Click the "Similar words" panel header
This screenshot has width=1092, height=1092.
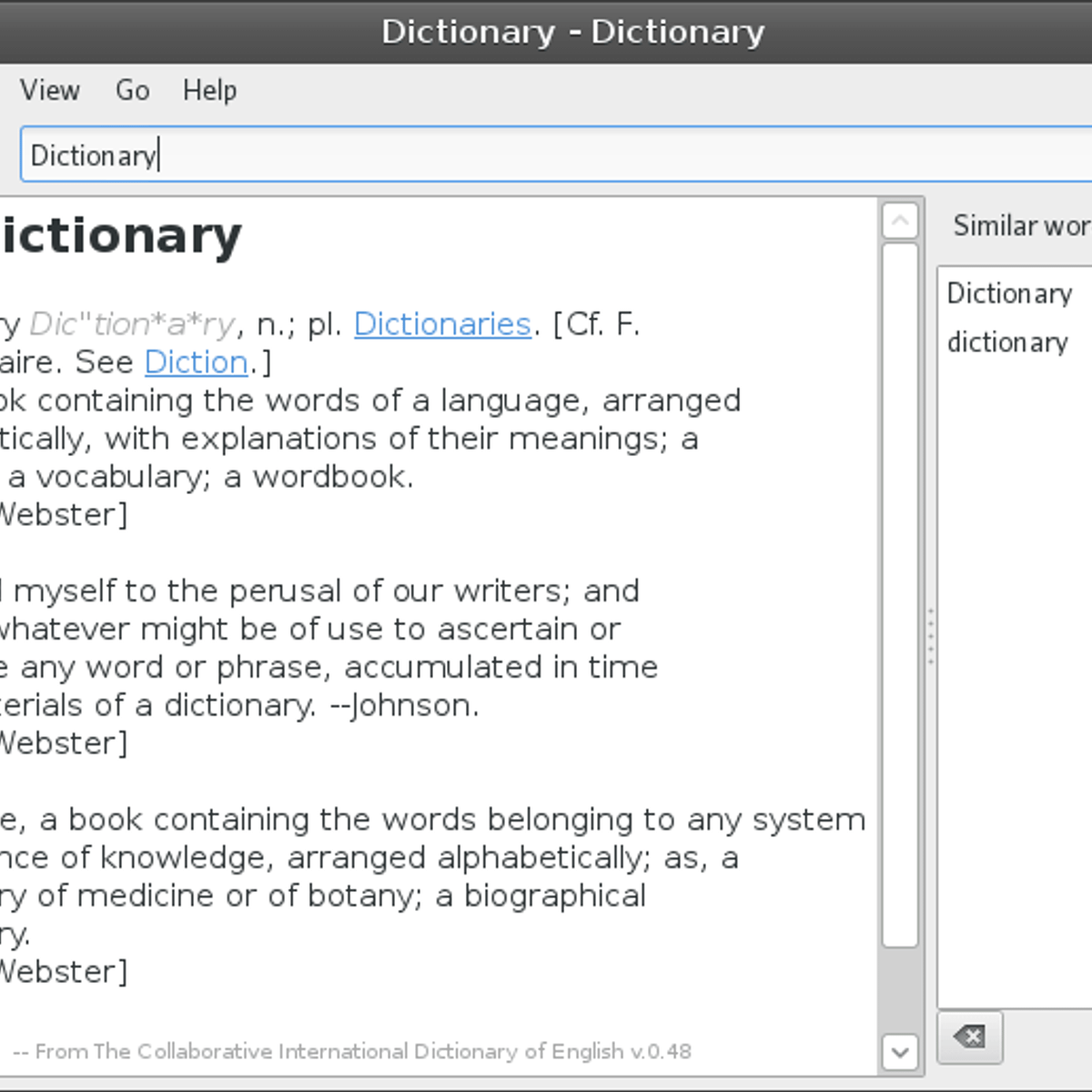click(1019, 226)
